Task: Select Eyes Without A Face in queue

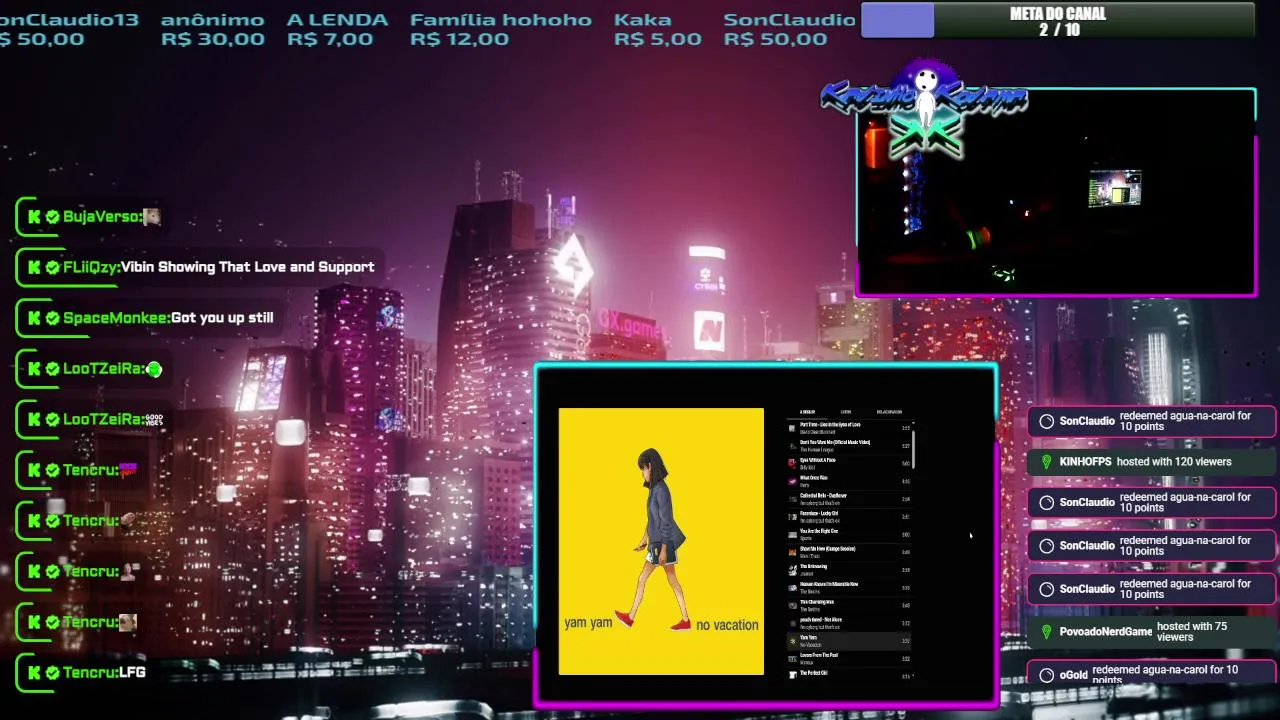Action: [849, 463]
